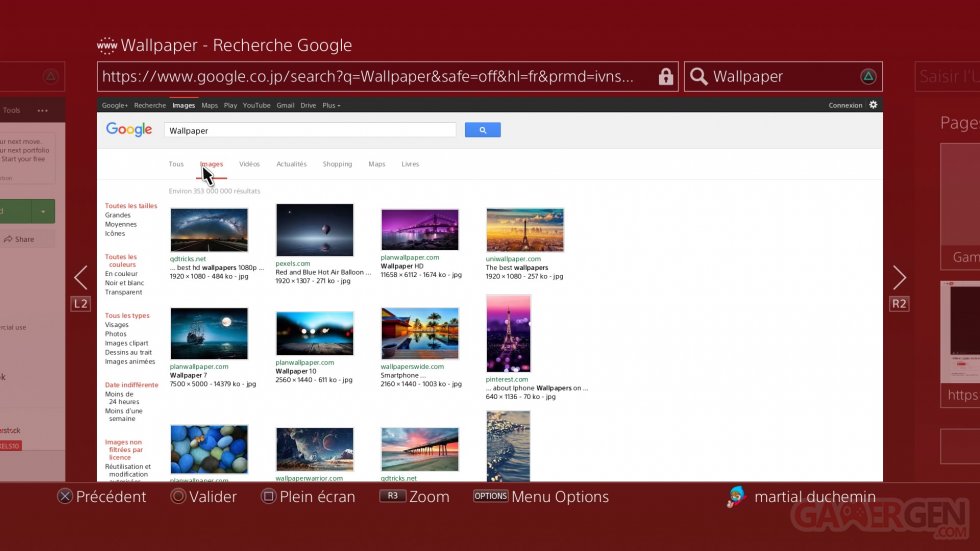Filter by Images clipart type
The width and height of the screenshot is (980, 551).
pos(127,343)
